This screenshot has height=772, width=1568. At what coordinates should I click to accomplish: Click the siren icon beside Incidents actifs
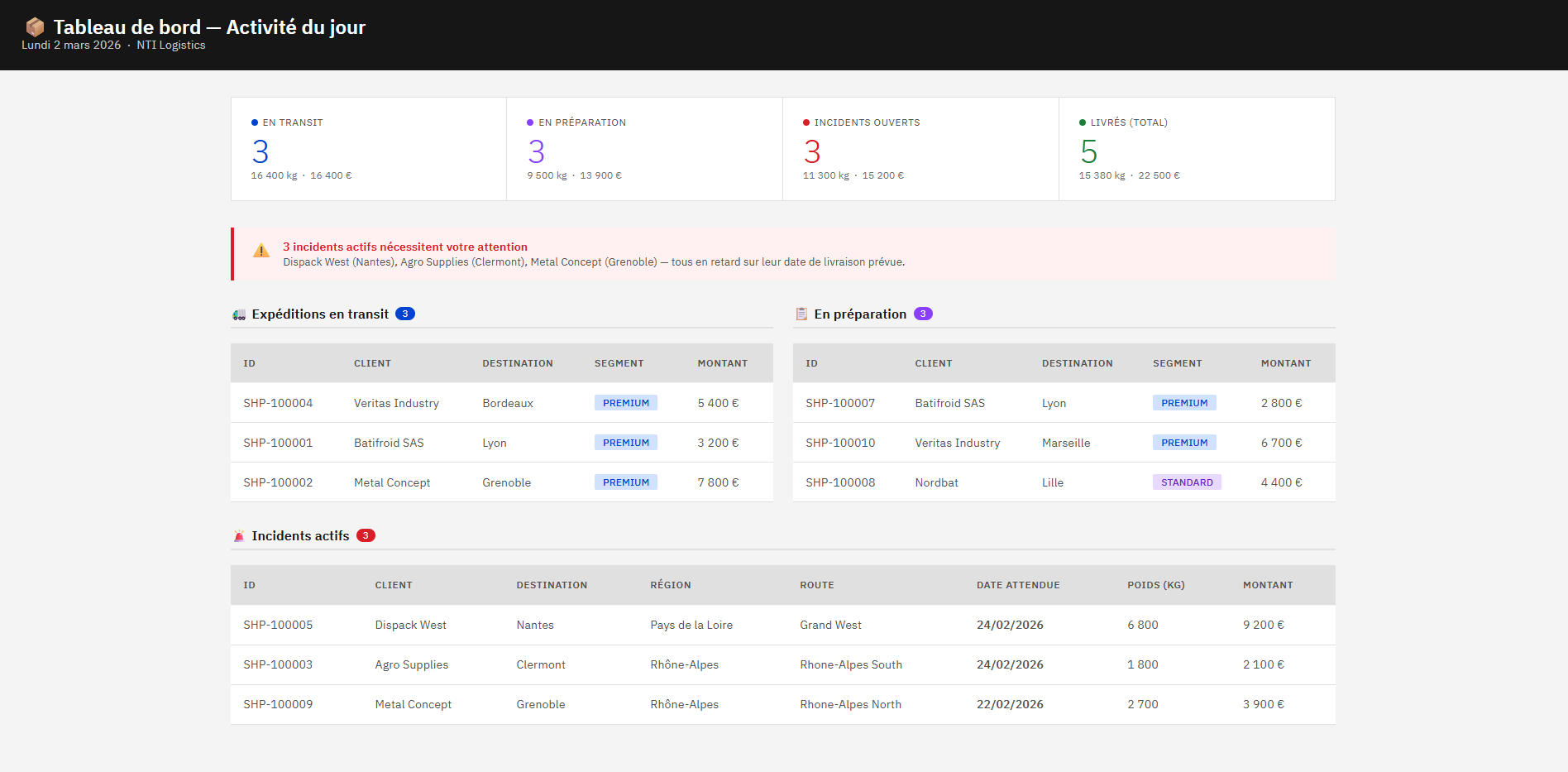click(238, 536)
